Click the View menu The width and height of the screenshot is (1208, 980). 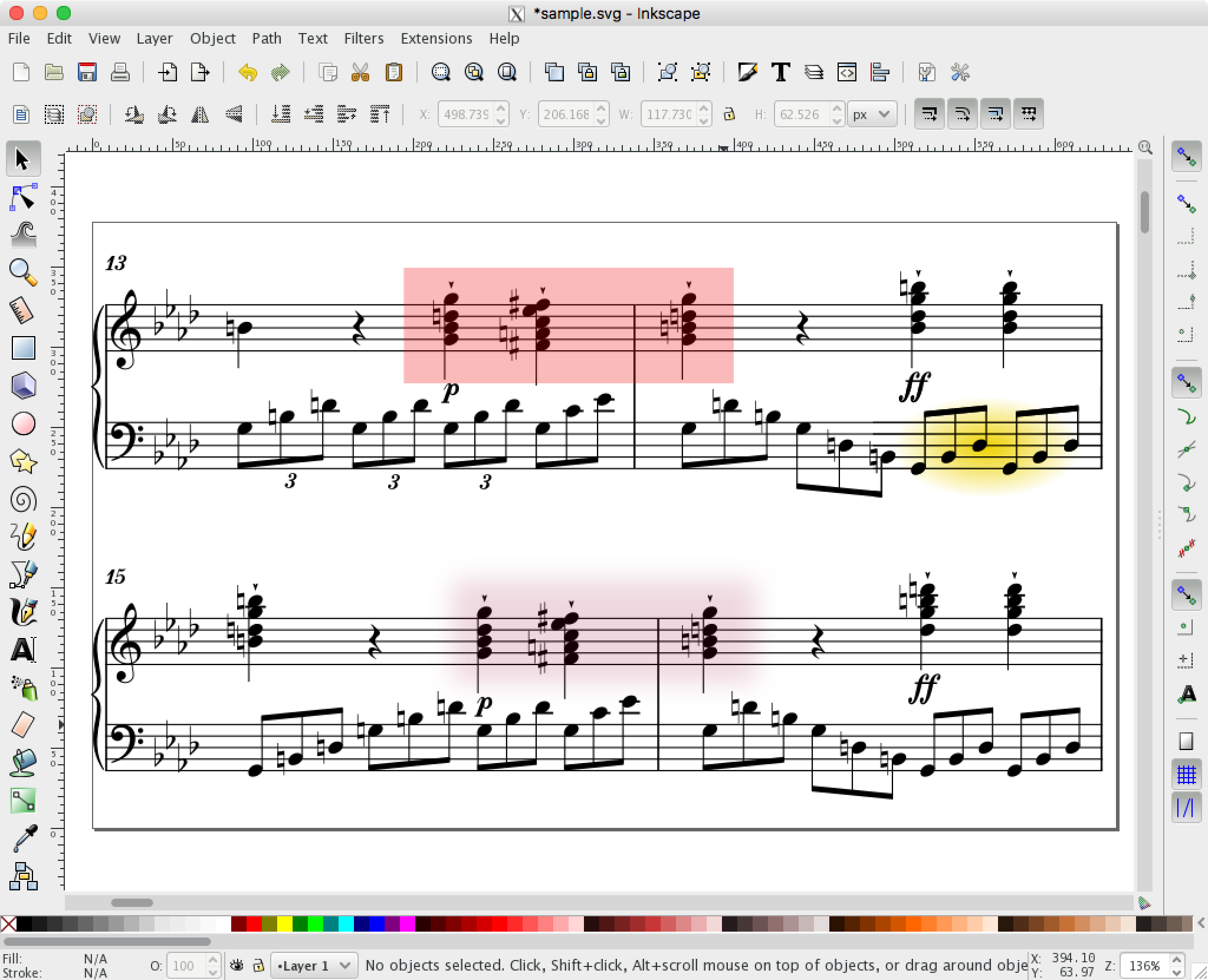[104, 38]
